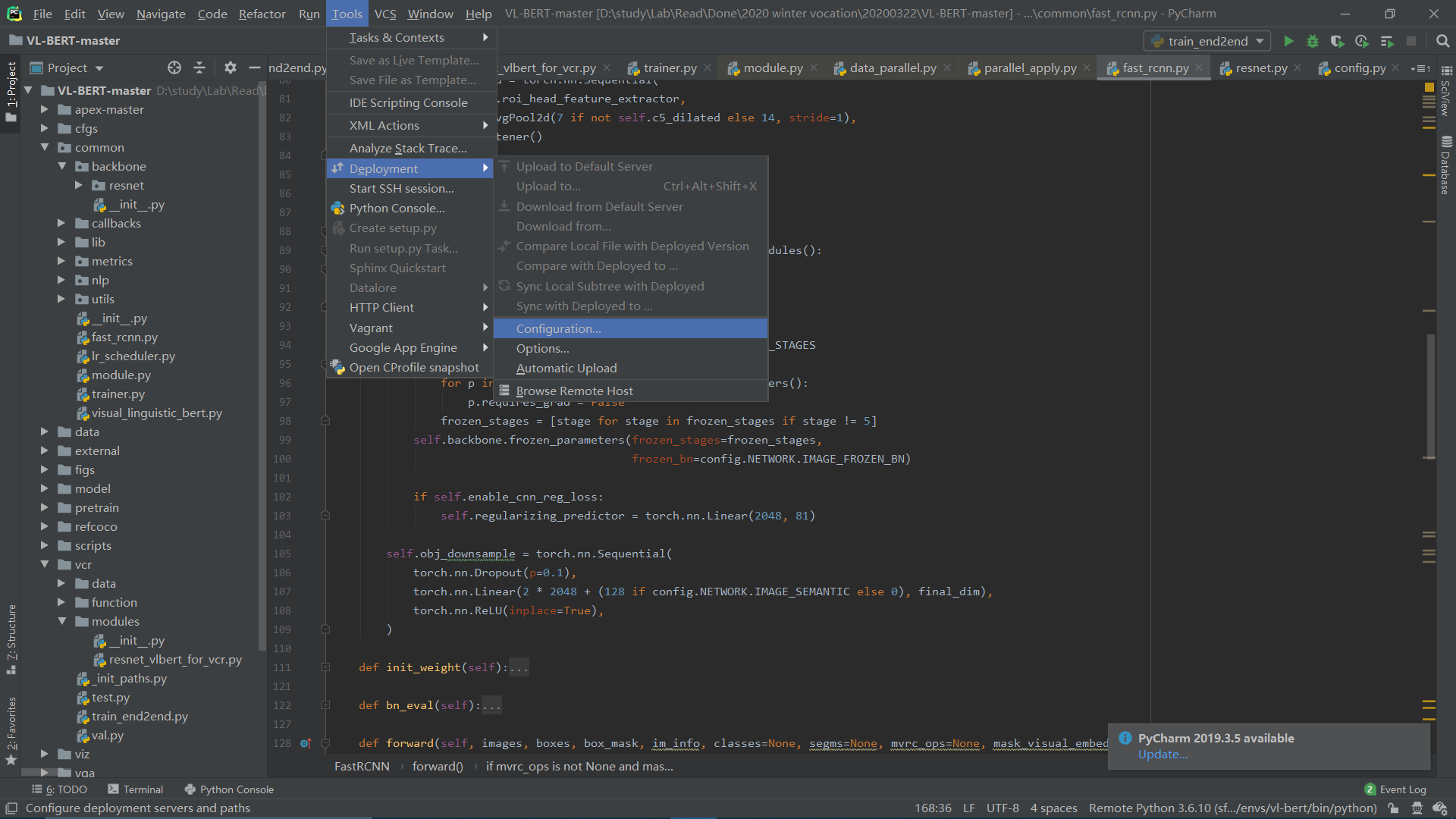Expand the apex-master folder
This screenshot has height=819, width=1456.
coord(44,109)
